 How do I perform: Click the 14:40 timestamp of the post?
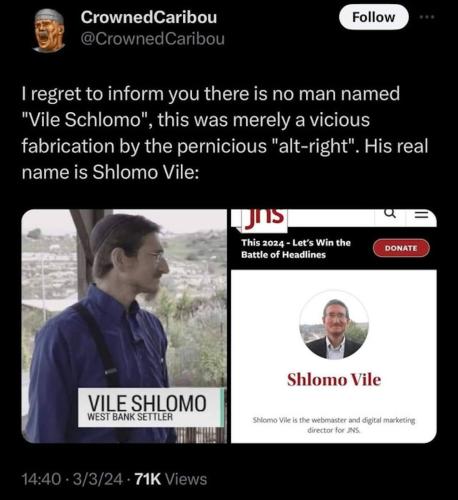click(42, 480)
